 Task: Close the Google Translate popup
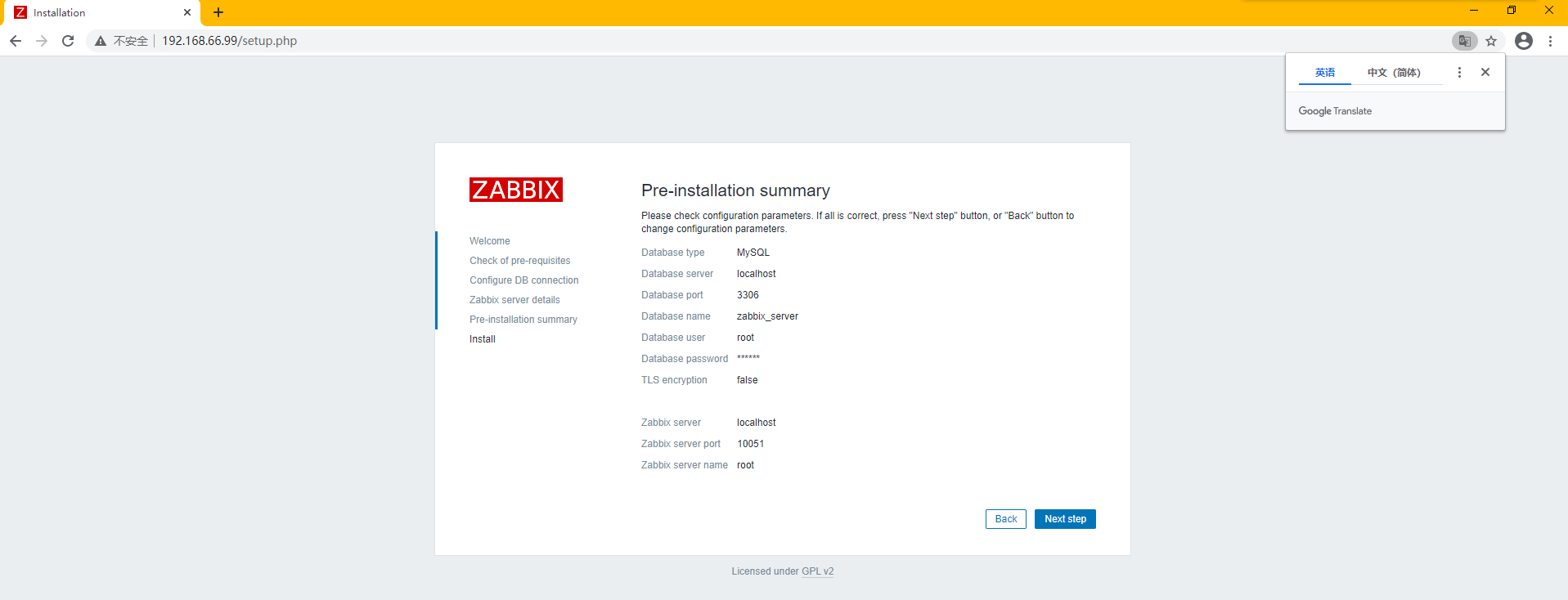[1485, 72]
